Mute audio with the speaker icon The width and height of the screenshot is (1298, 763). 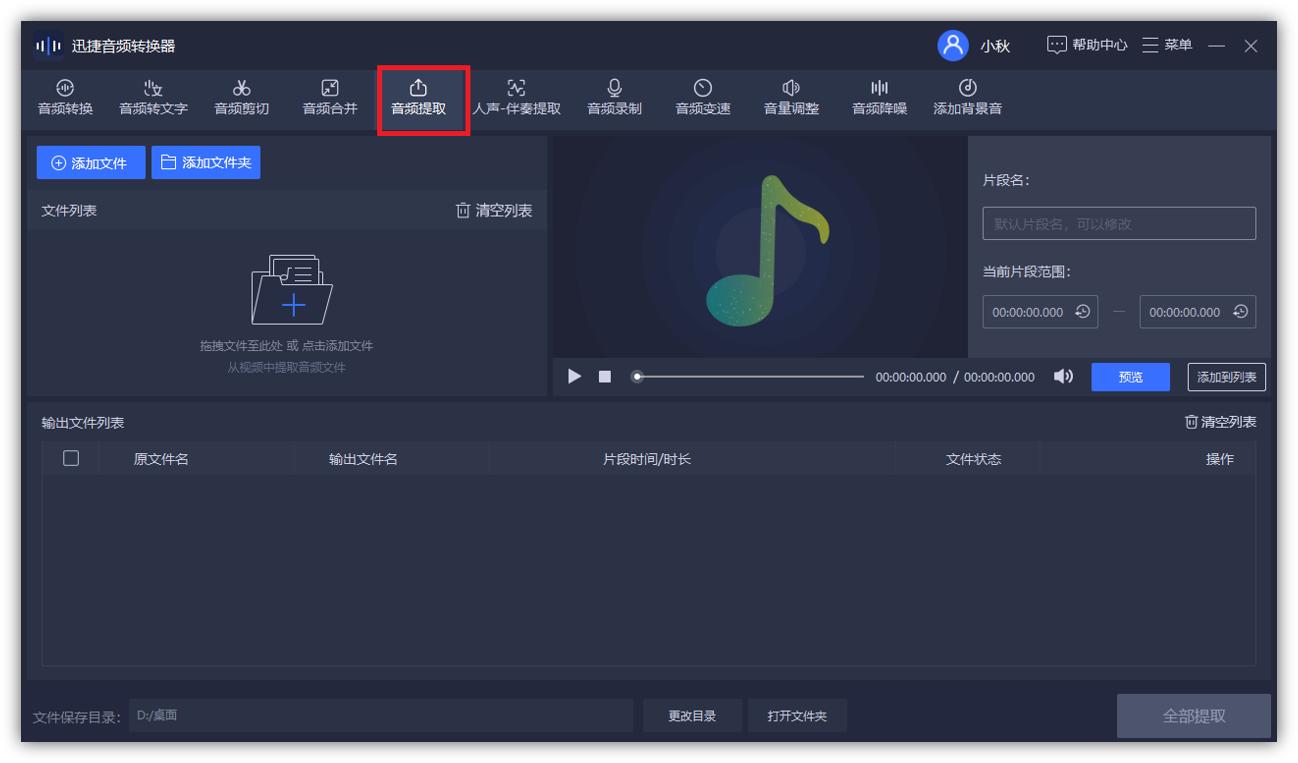(1063, 377)
